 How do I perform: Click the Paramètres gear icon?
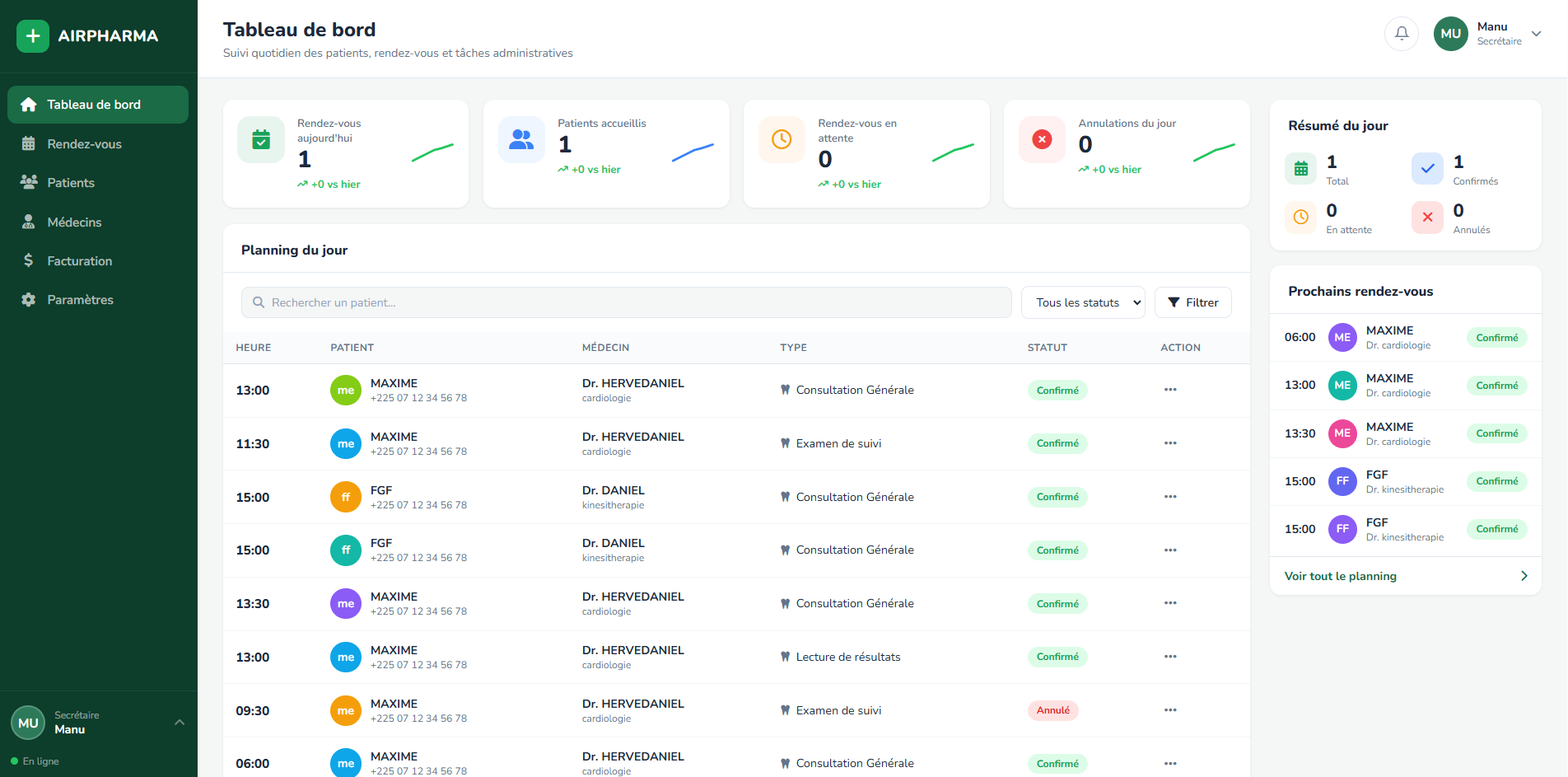tap(29, 300)
